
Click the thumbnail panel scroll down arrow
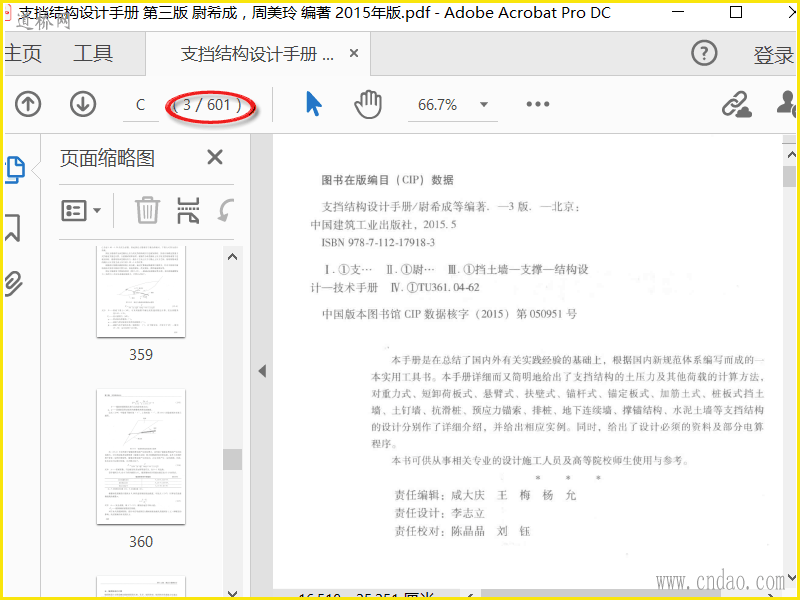(x=233, y=593)
